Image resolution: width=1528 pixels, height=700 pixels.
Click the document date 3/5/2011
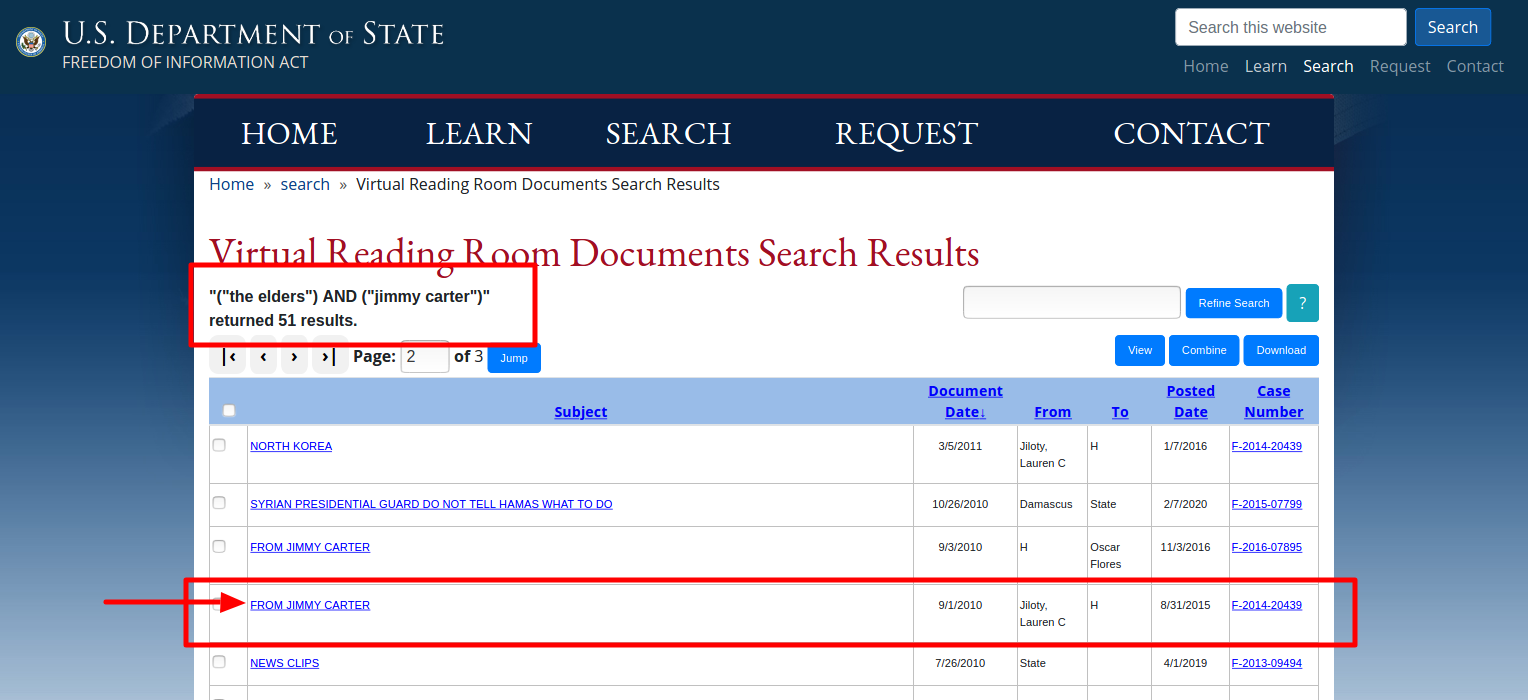(x=960, y=446)
